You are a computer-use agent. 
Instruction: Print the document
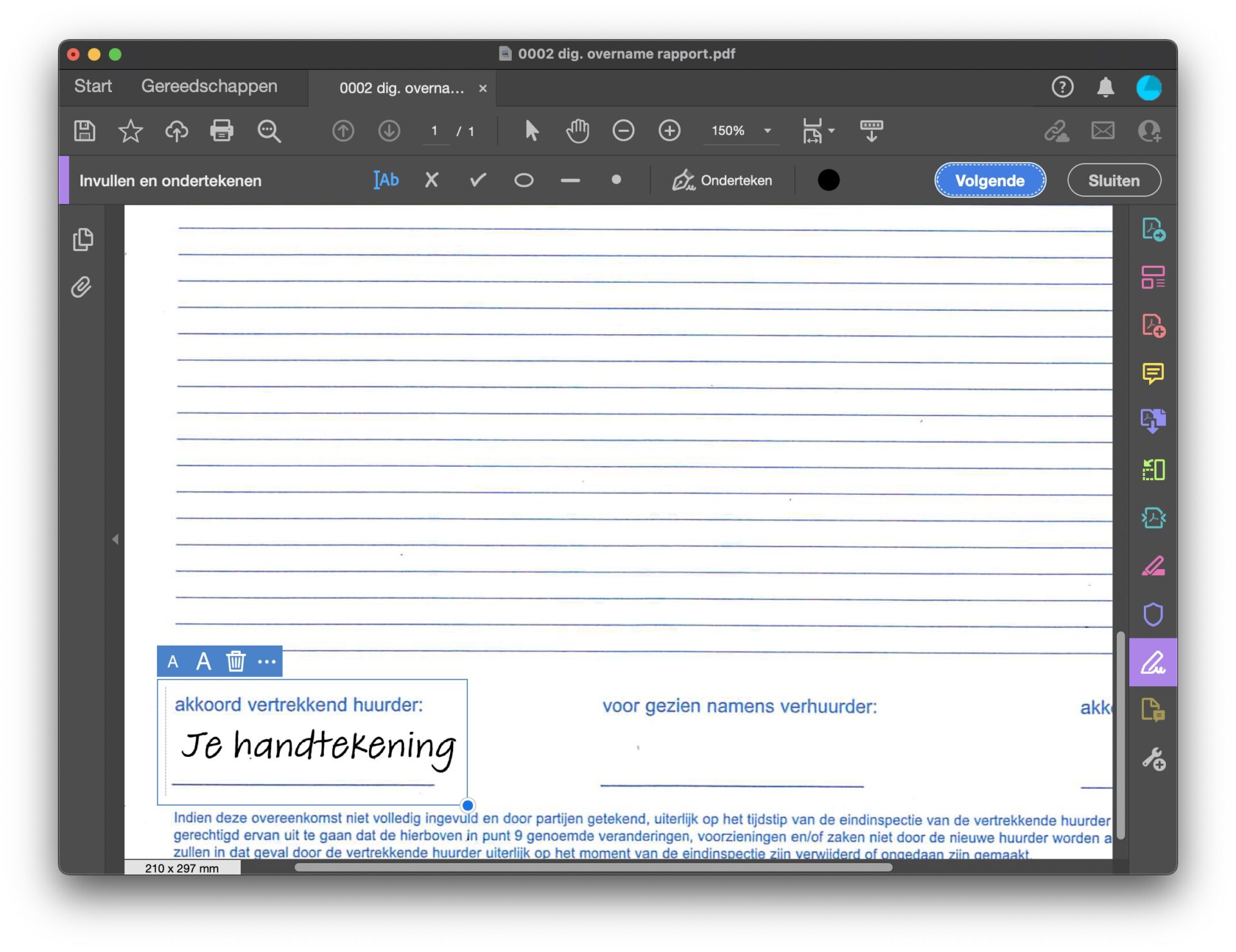[x=222, y=131]
